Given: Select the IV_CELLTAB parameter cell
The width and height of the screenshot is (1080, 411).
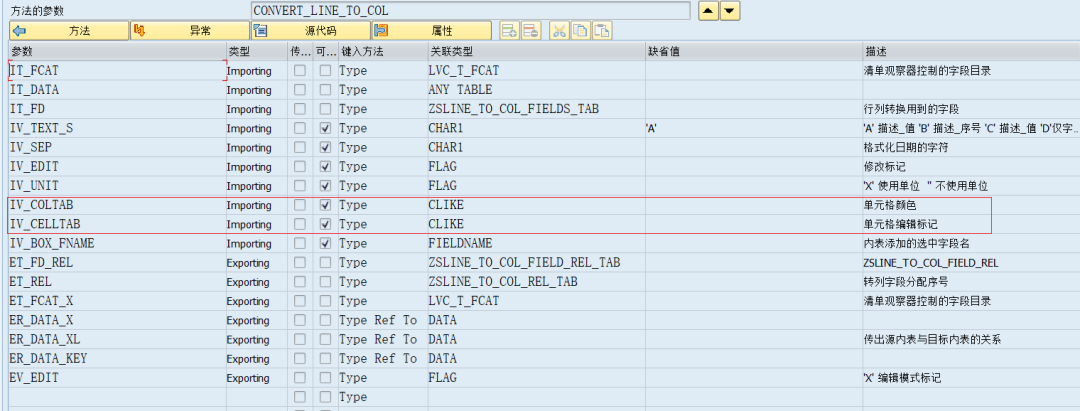Looking at the screenshot, I should (117, 224).
